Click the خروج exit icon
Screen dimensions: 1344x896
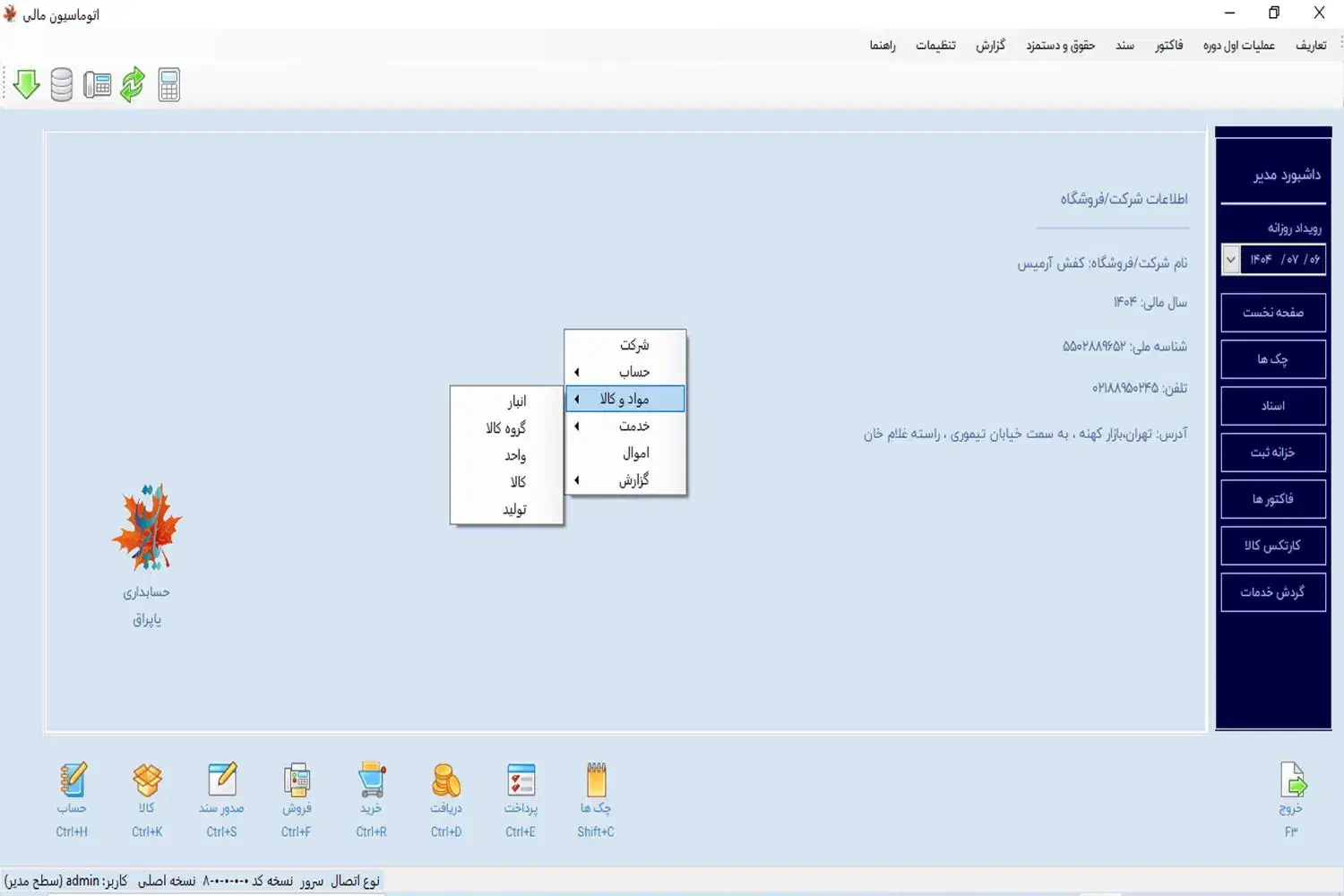click(x=1292, y=780)
